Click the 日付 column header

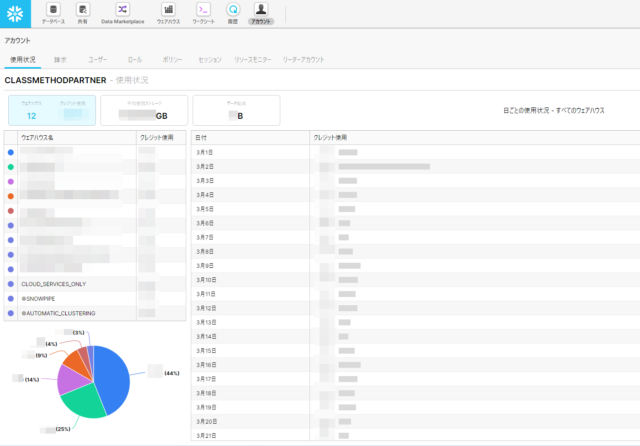pos(250,138)
